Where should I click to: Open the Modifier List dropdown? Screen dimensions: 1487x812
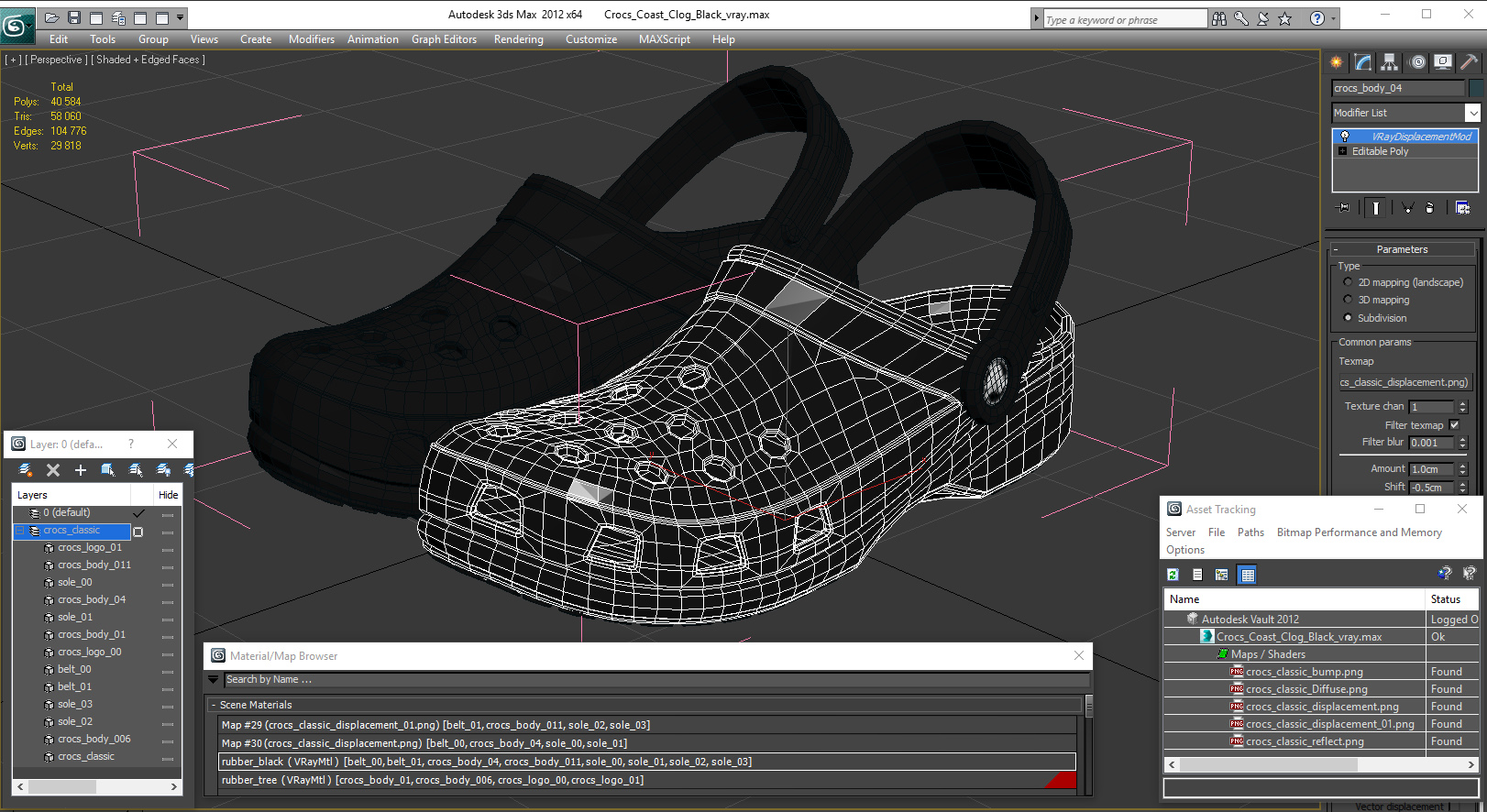tap(1472, 113)
